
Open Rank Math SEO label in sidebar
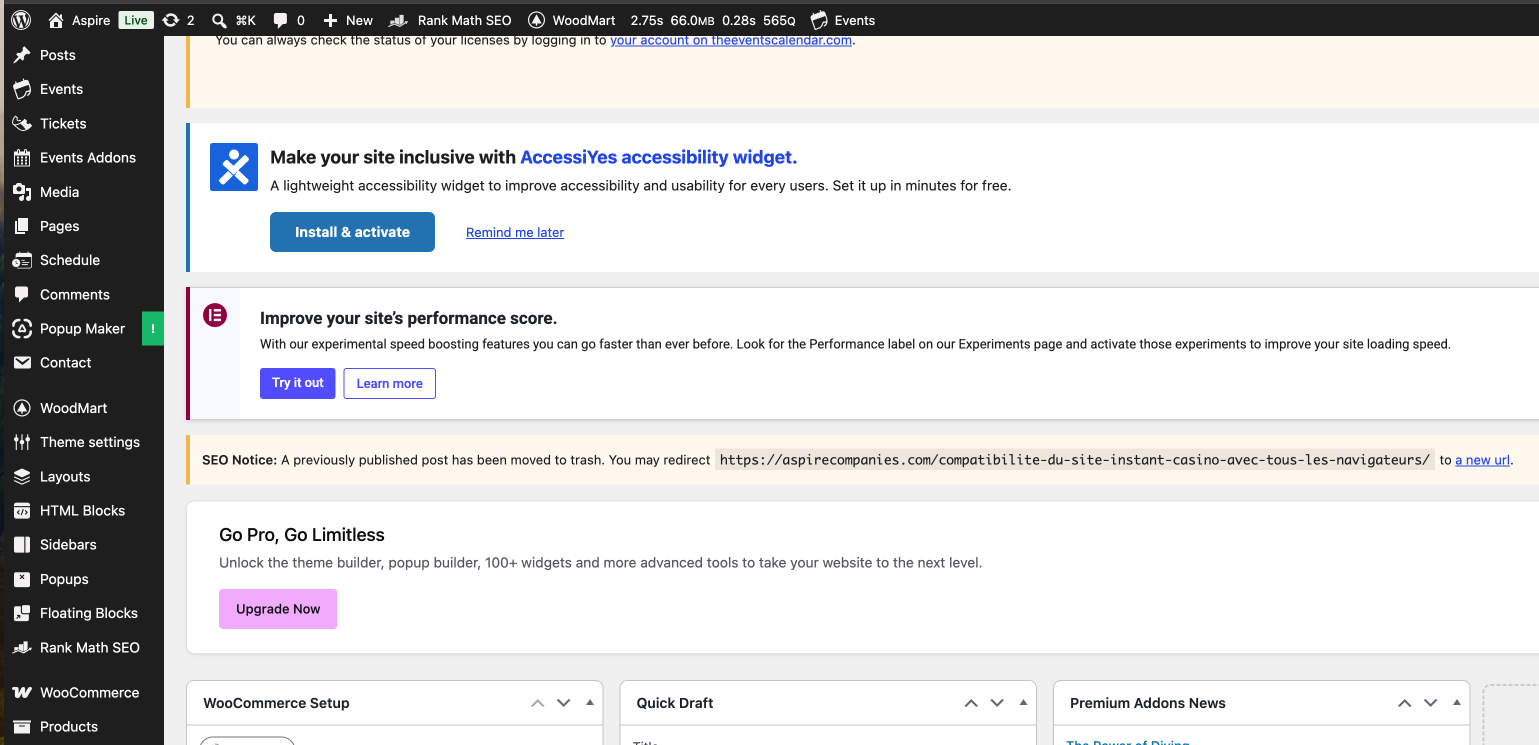[x=90, y=648]
